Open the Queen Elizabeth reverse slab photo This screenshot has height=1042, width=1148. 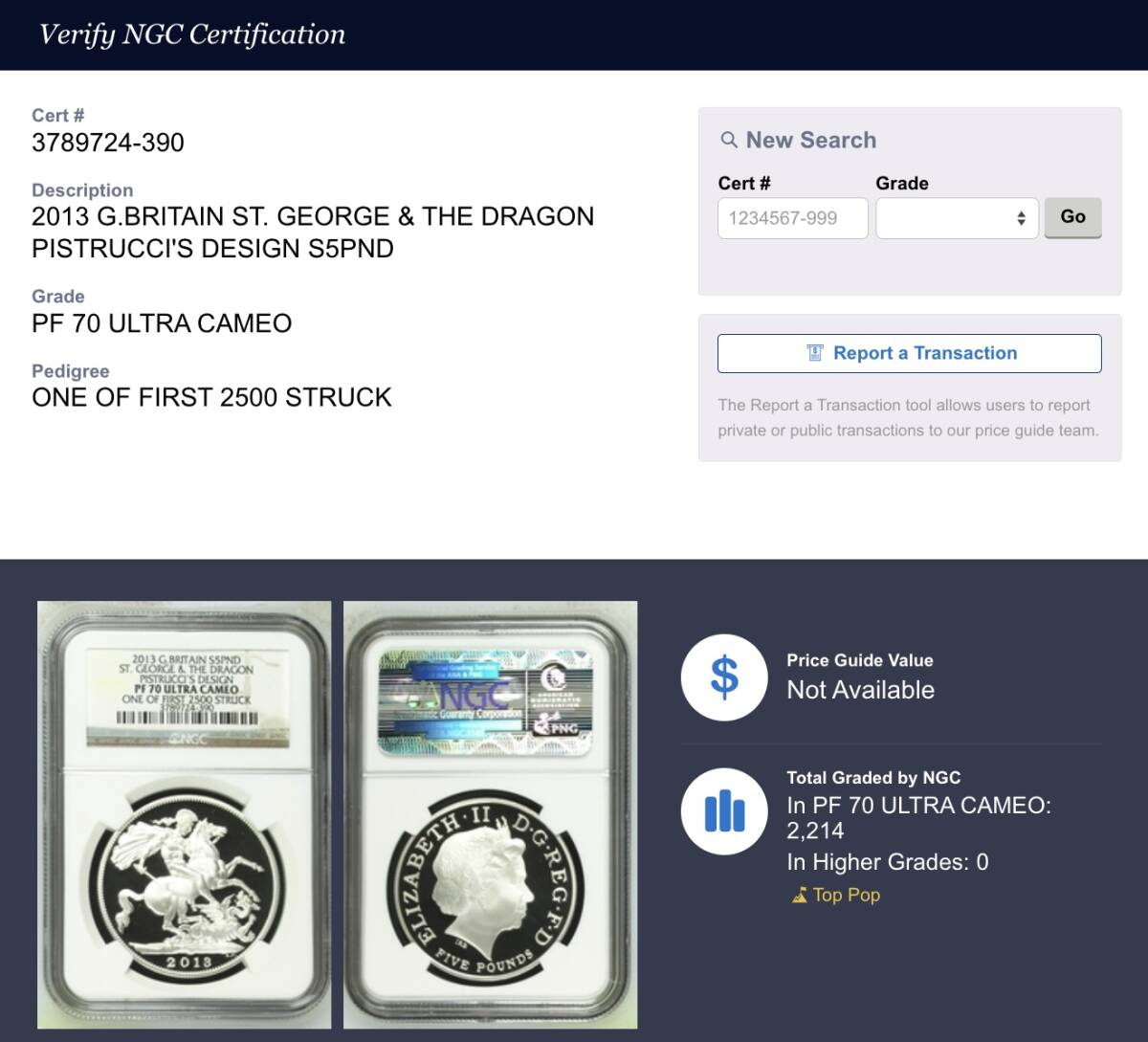(x=491, y=814)
